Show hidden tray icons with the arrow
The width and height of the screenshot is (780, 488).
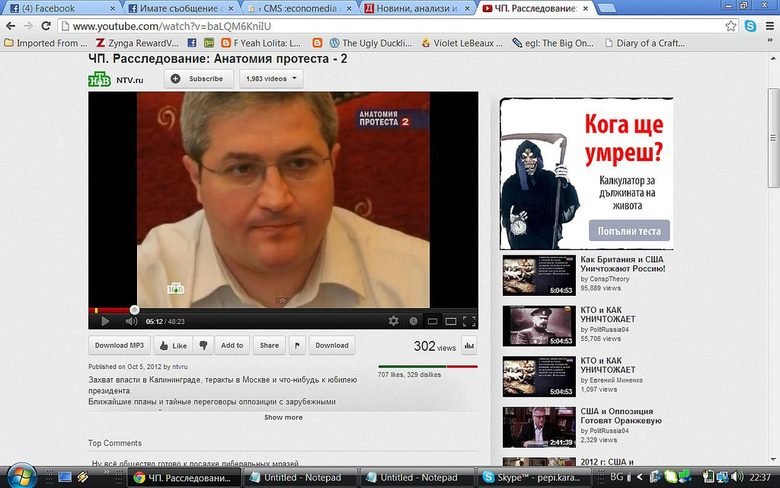tap(640, 477)
